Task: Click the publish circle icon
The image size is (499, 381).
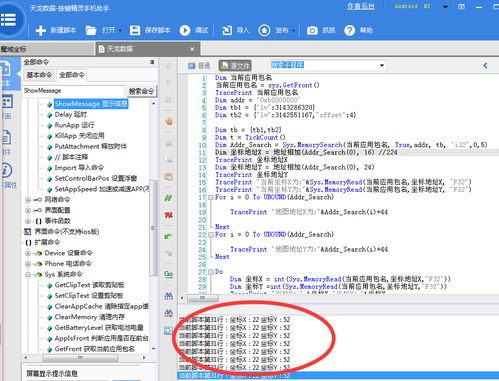Action: tap(264, 30)
